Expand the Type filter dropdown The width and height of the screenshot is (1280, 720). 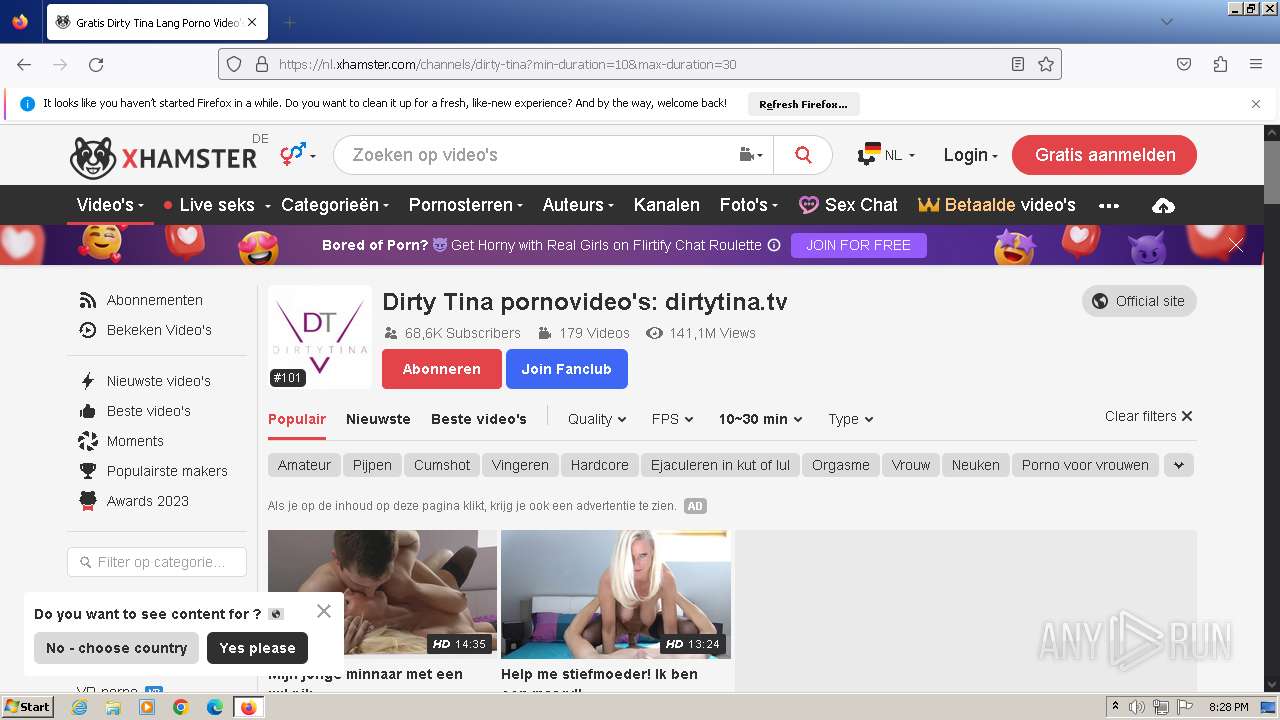(x=851, y=419)
